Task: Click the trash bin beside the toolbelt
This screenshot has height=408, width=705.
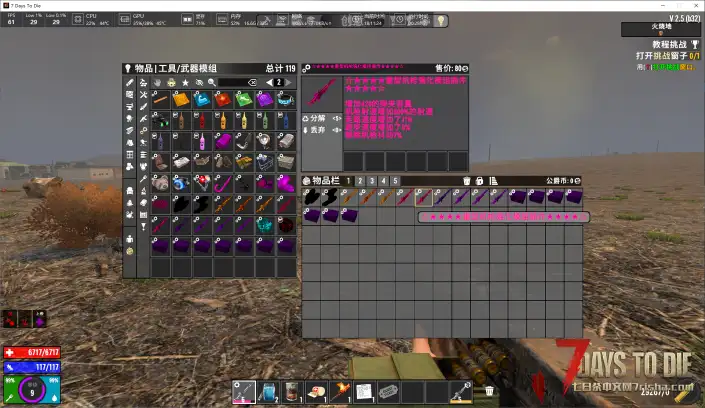Action: click(489, 391)
